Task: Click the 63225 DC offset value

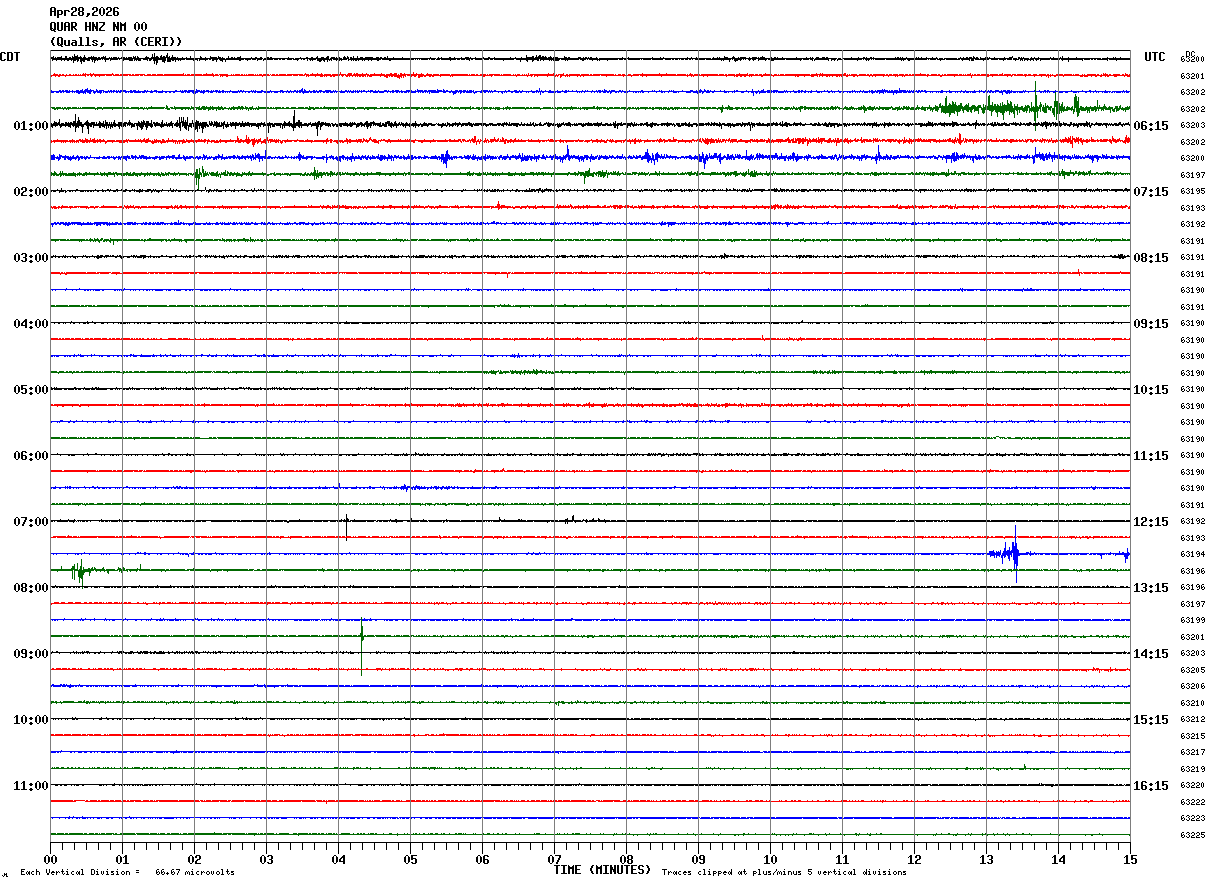Action: tap(1192, 835)
